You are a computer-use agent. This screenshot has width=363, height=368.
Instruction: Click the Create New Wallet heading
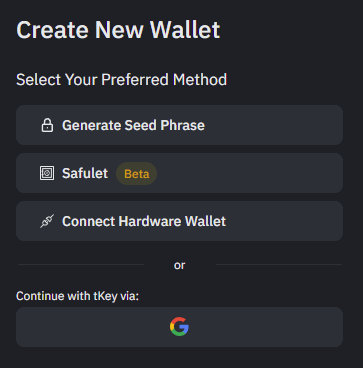click(x=118, y=30)
